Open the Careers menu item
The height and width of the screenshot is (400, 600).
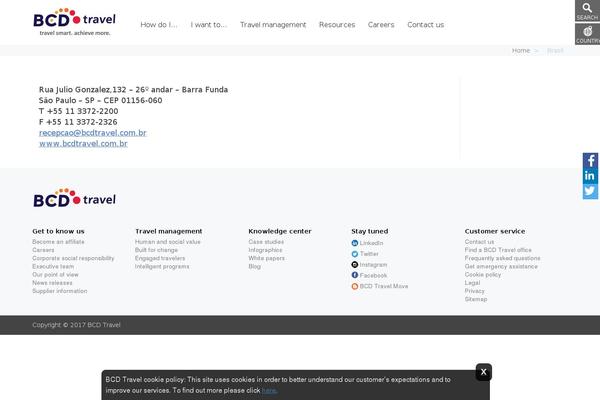381,25
